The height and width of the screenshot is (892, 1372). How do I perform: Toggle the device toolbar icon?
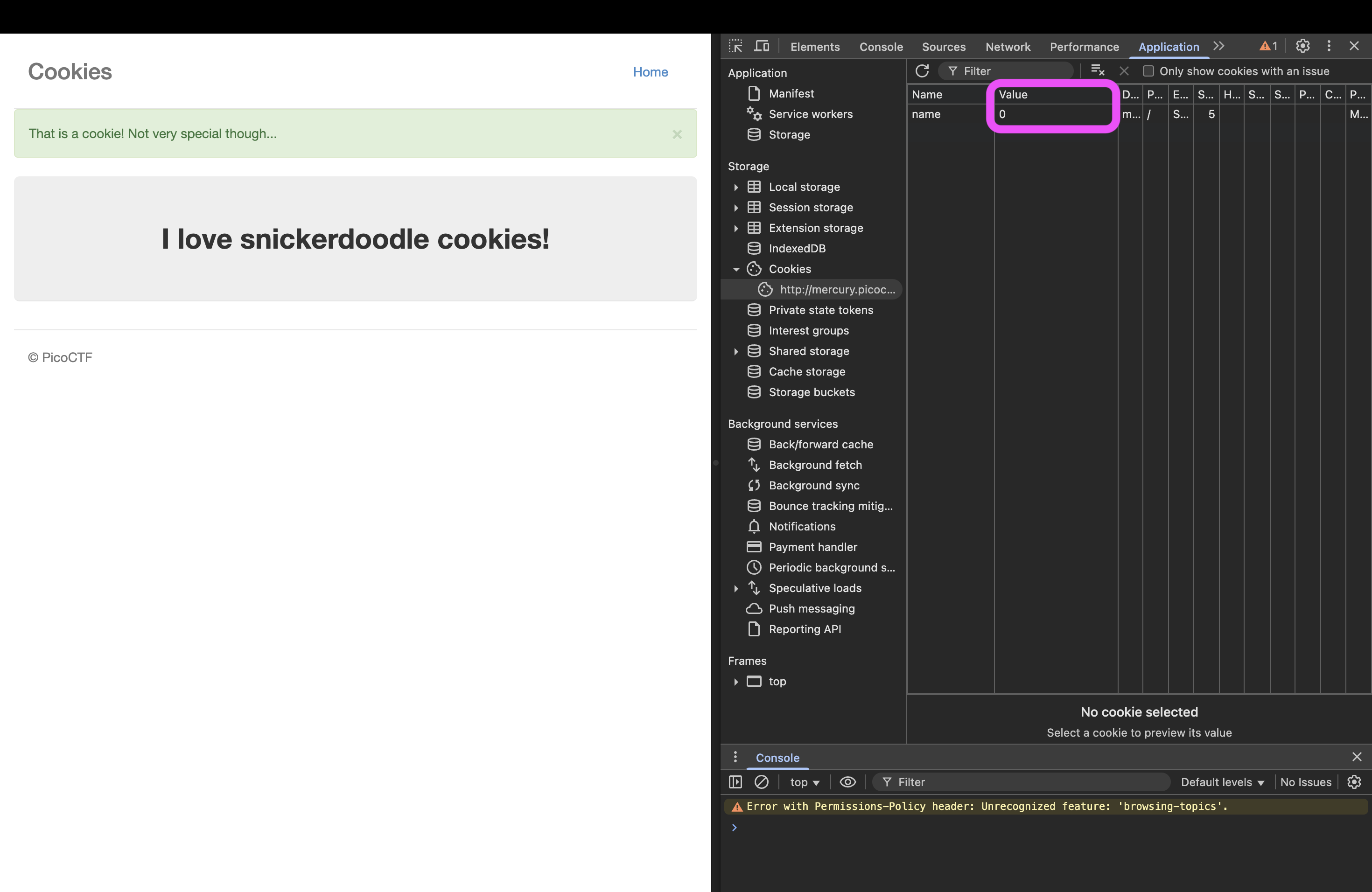[762, 46]
